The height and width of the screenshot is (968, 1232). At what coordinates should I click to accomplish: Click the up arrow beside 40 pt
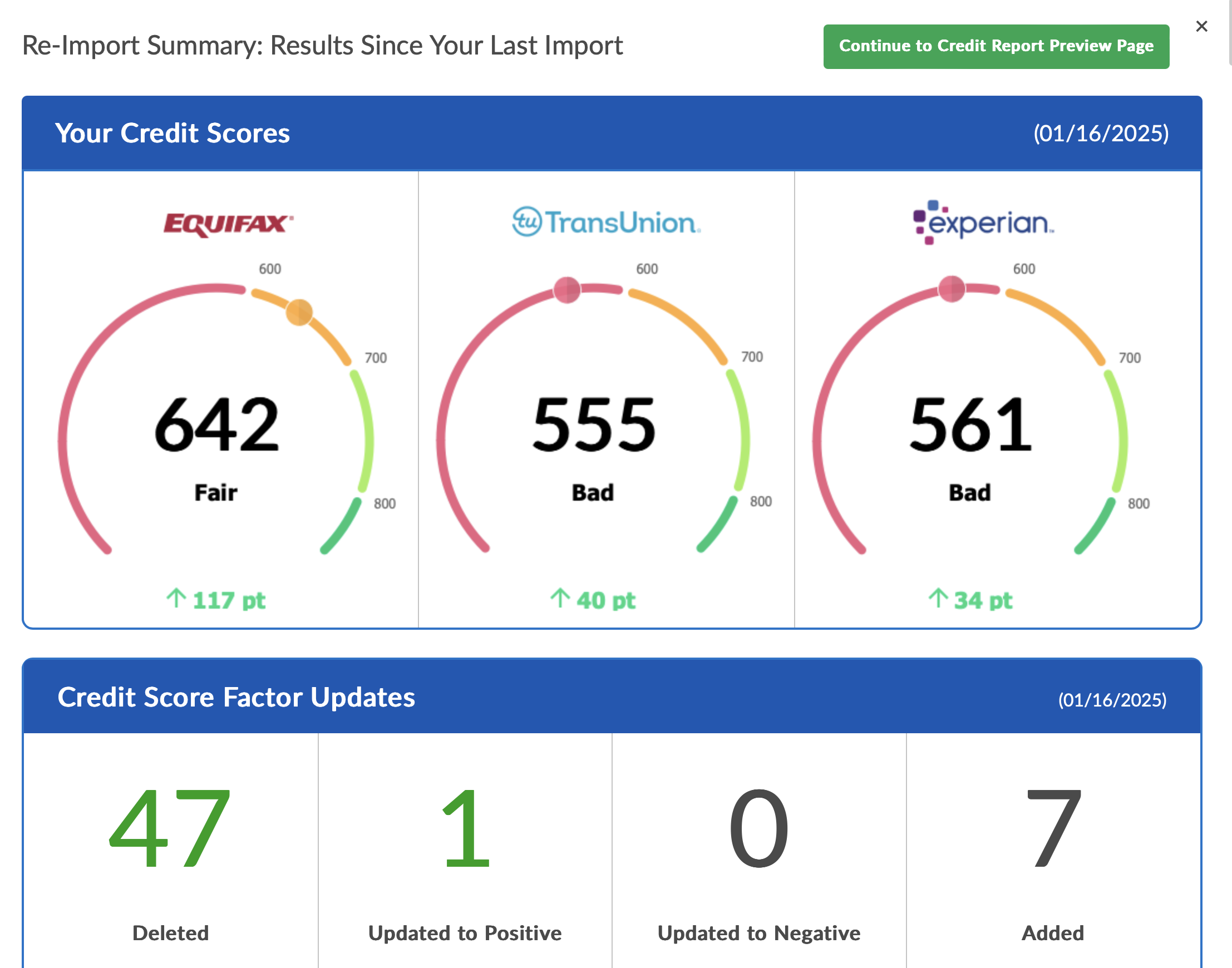[x=560, y=598]
